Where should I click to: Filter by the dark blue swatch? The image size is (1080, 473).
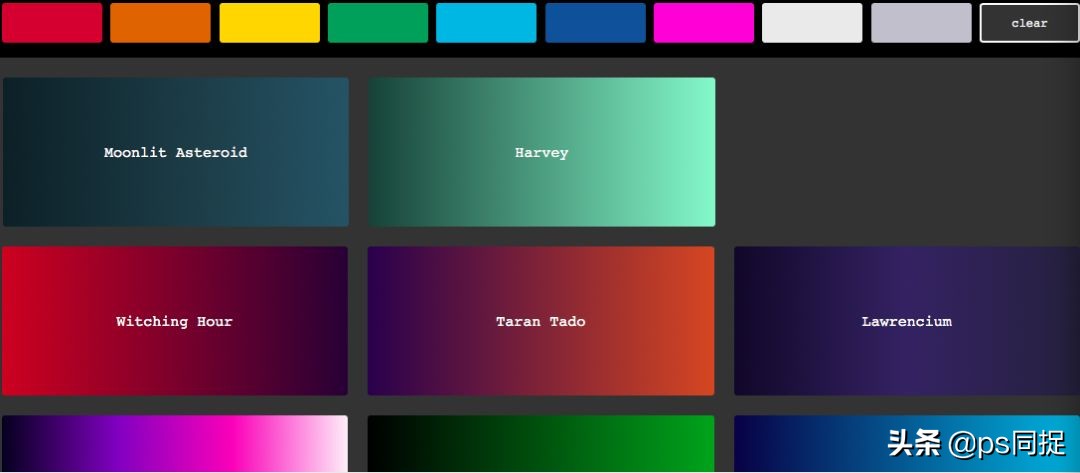point(596,23)
